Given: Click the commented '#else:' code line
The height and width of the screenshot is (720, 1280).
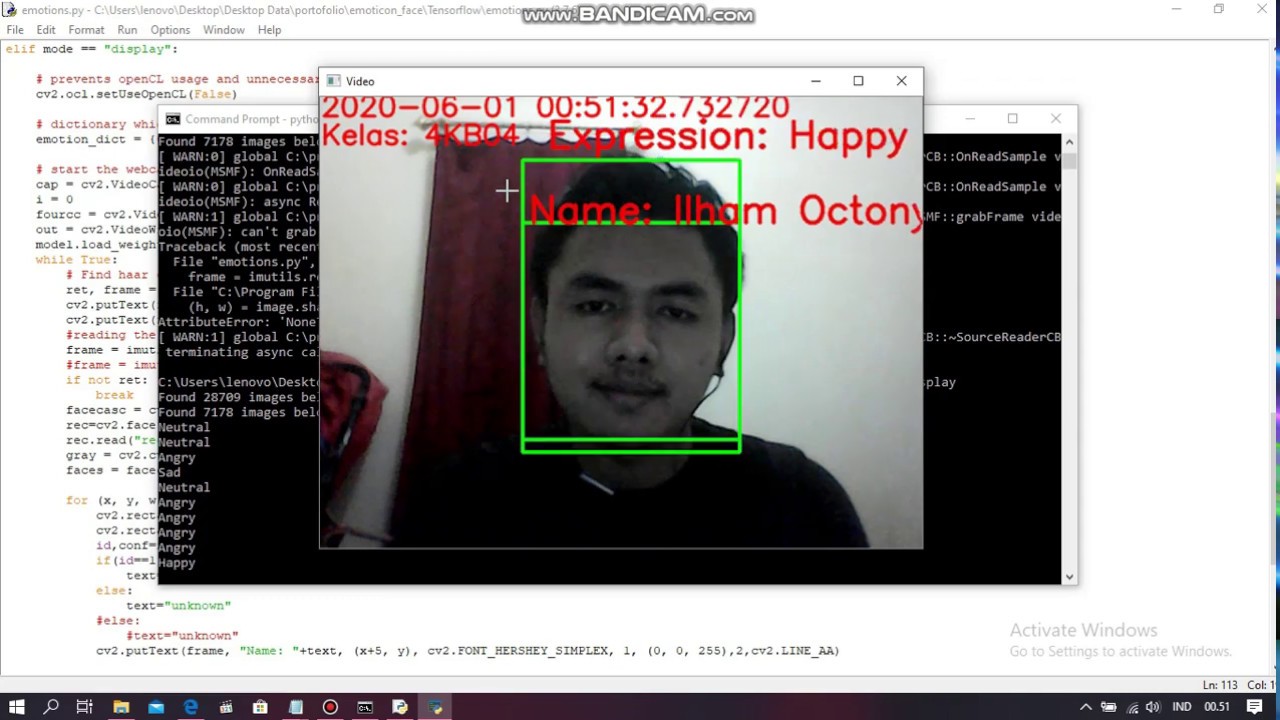Looking at the screenshot, I should (118, 620).
